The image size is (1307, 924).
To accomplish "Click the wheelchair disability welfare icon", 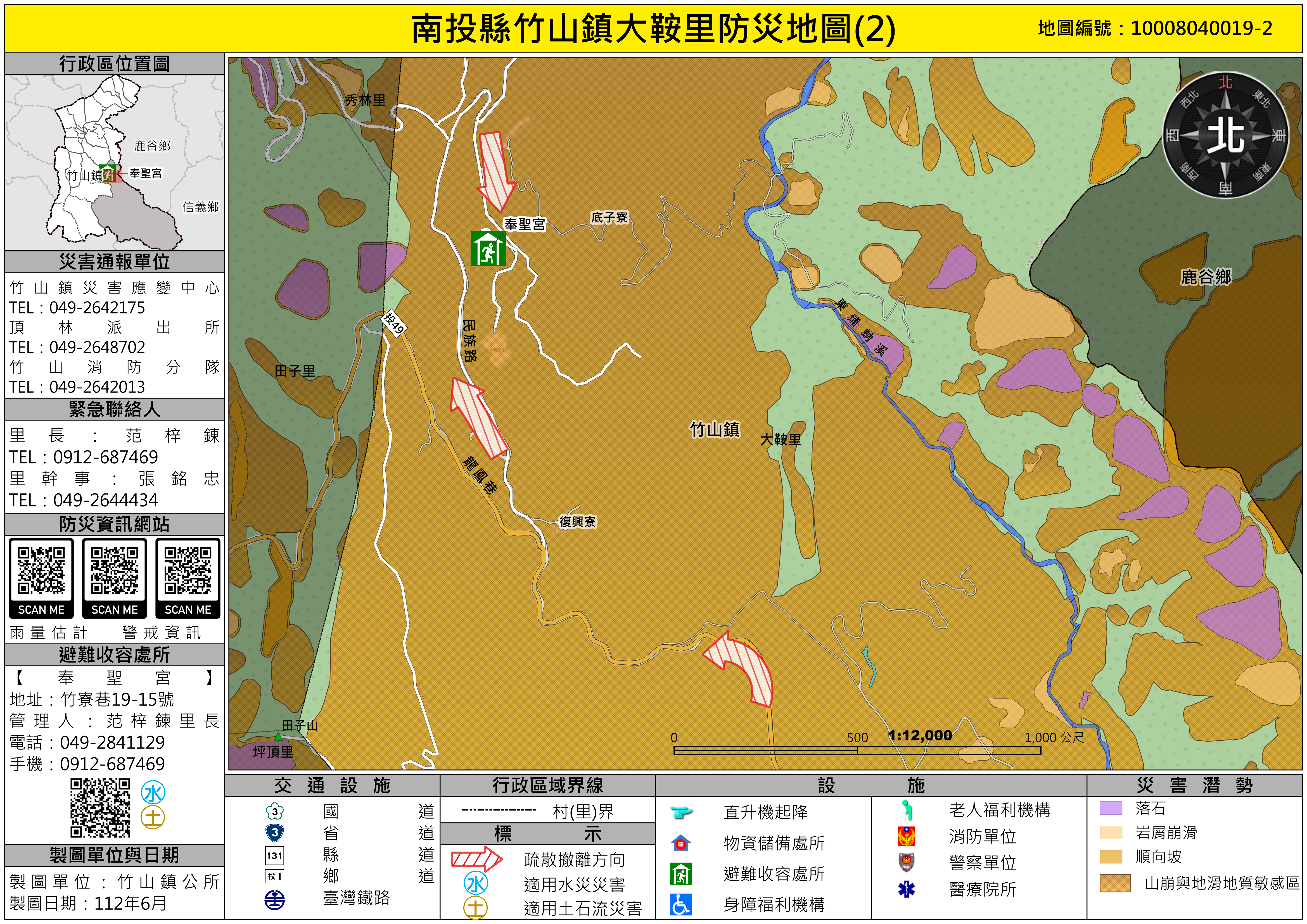I will pyautogui.click(x=681, y=904).
